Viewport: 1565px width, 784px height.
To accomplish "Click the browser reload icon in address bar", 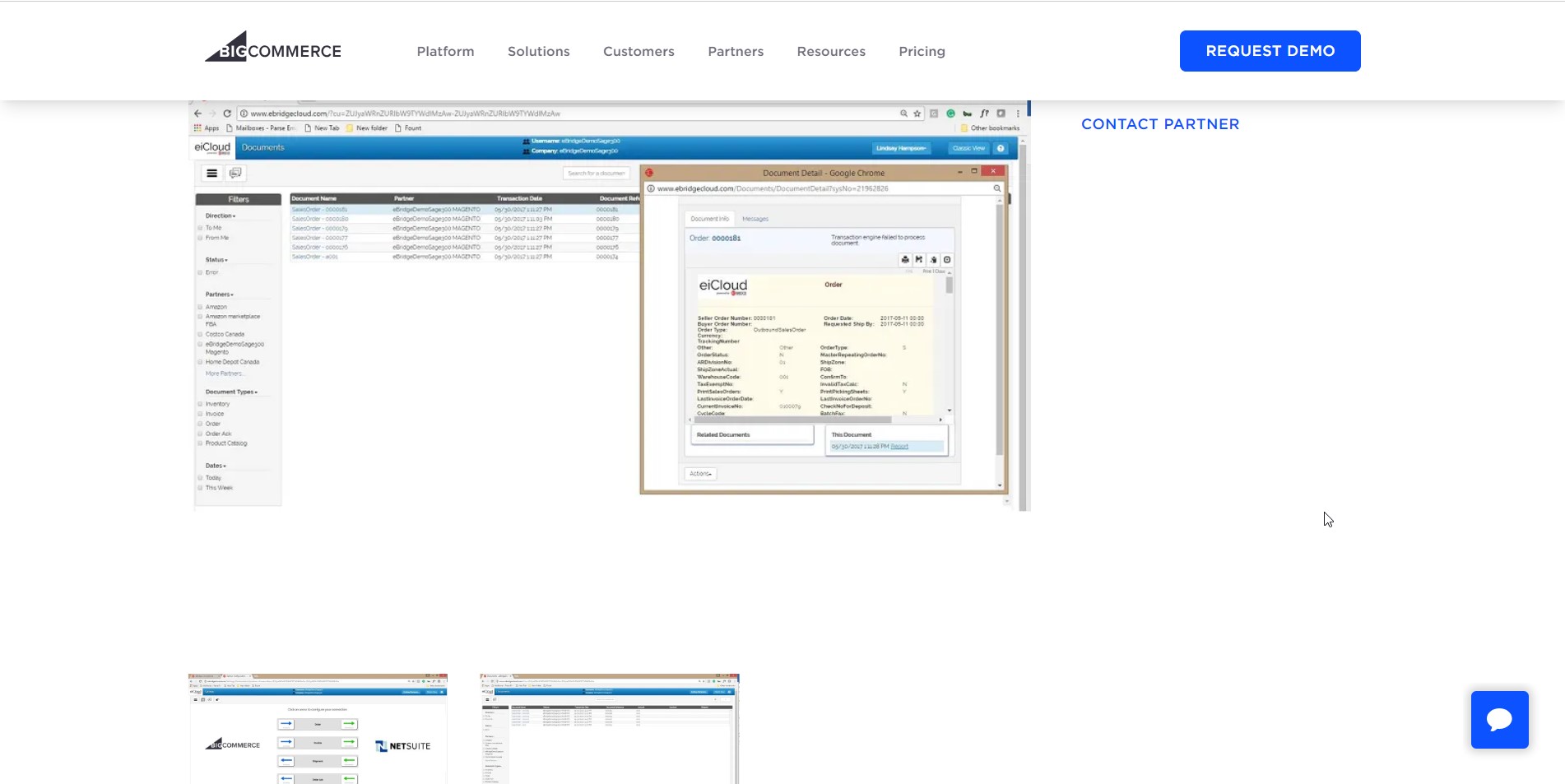I will tap(226, 113).
